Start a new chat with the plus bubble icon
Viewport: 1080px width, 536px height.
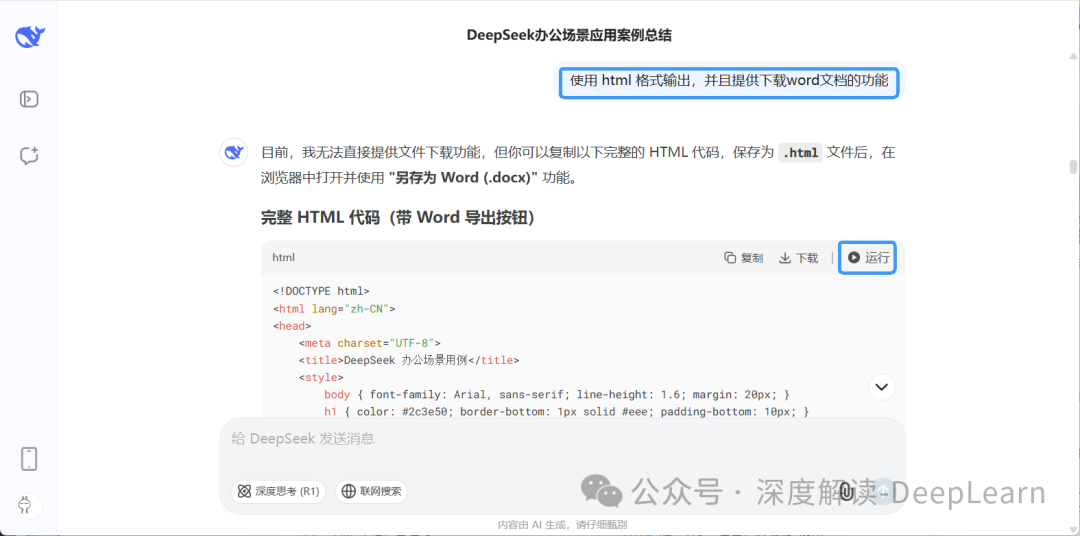coord(29,155)
